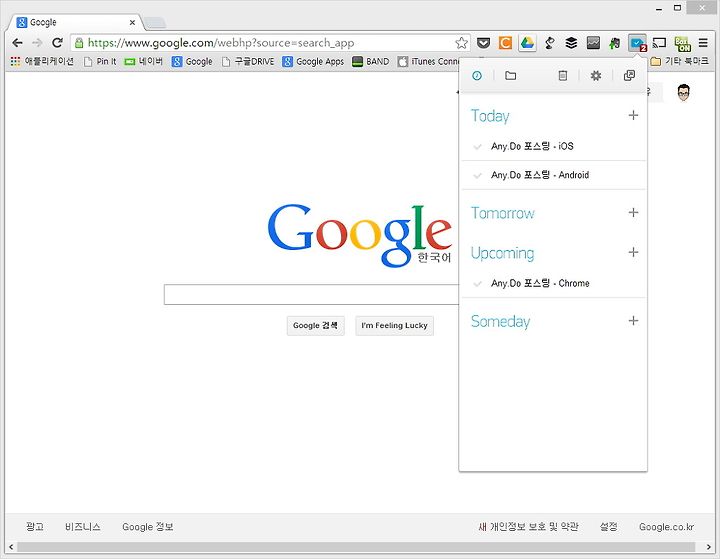Image resolution: width=720 pixels, height=559 pixels.
Task: Check off Any.do 포스팅 - Chrome task
Action: [478, 283]
